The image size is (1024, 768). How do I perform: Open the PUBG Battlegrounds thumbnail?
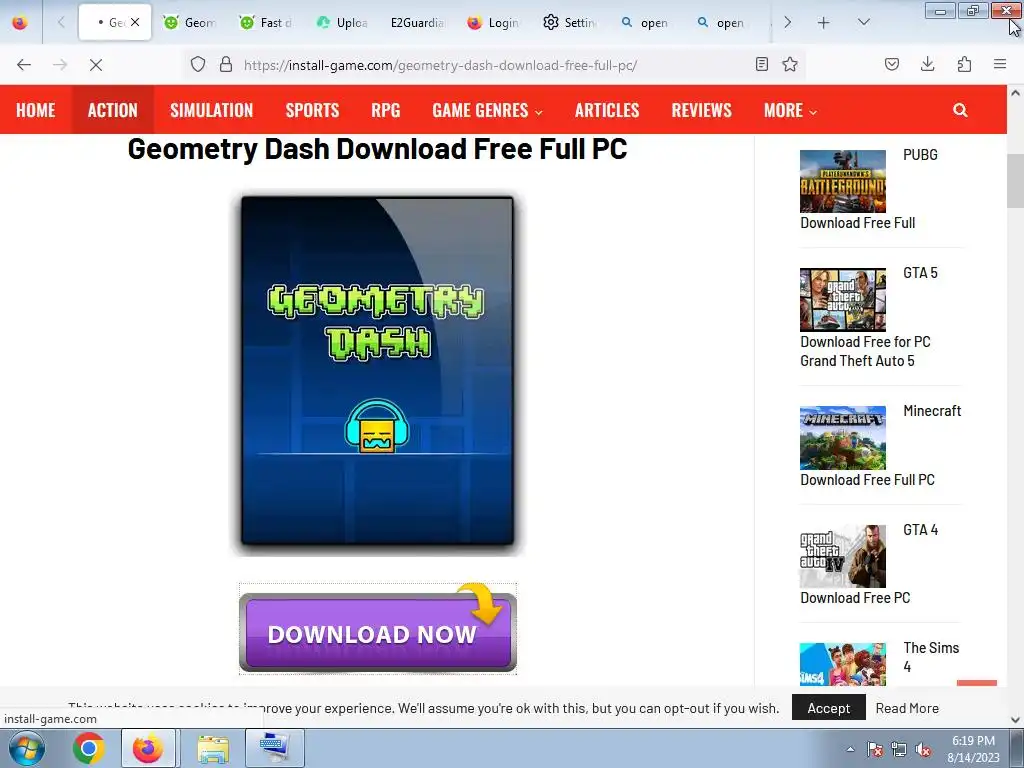tap(843, 181)
